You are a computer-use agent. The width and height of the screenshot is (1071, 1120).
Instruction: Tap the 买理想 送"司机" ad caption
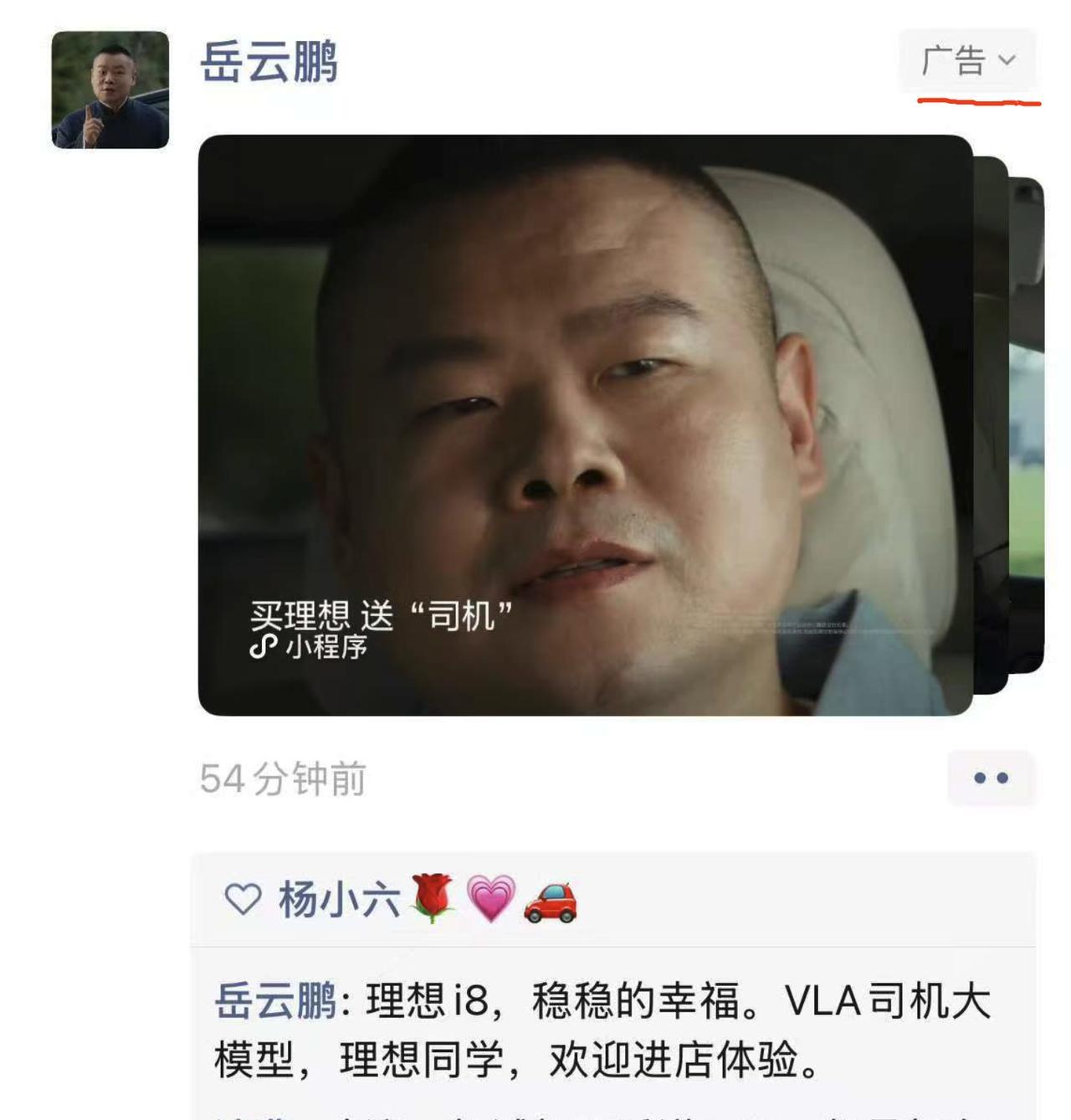(x=381, y=615)
